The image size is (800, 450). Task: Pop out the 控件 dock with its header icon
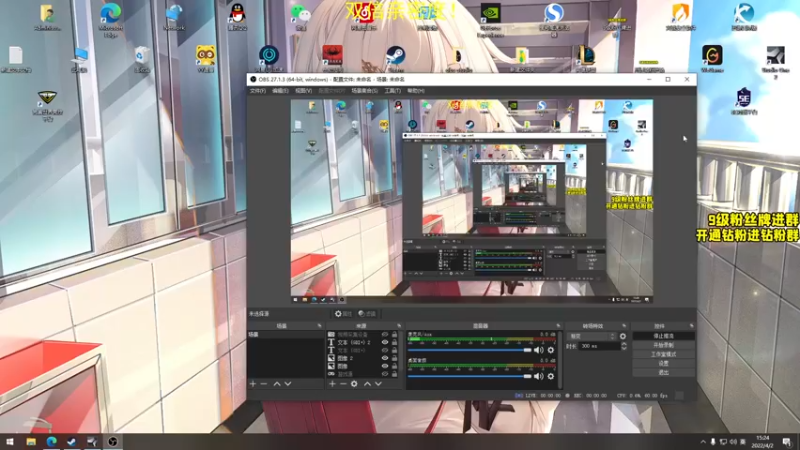pos(691,326)
